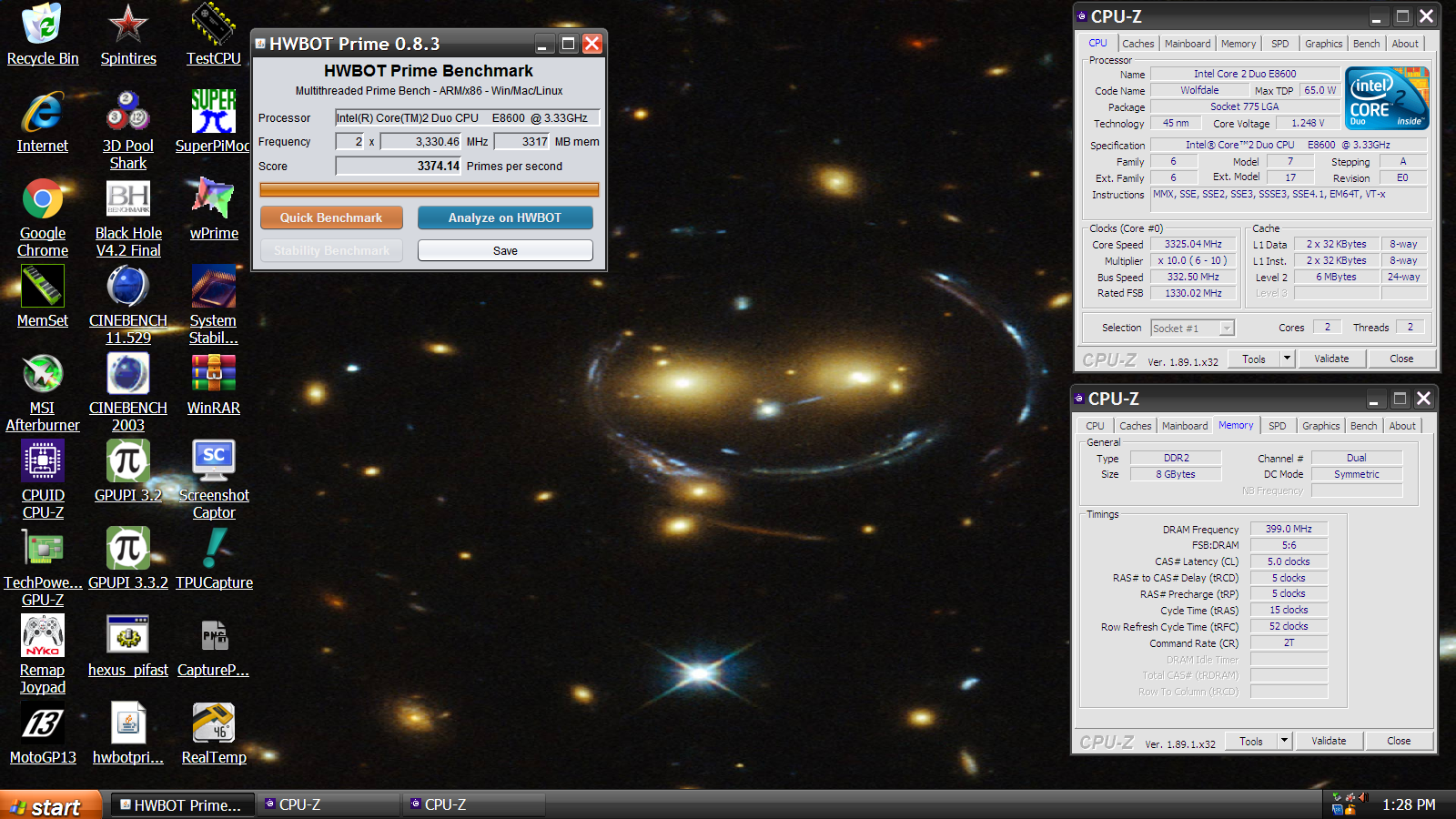Open the Memory tab in top CPU-Z

coord(1239,44)
